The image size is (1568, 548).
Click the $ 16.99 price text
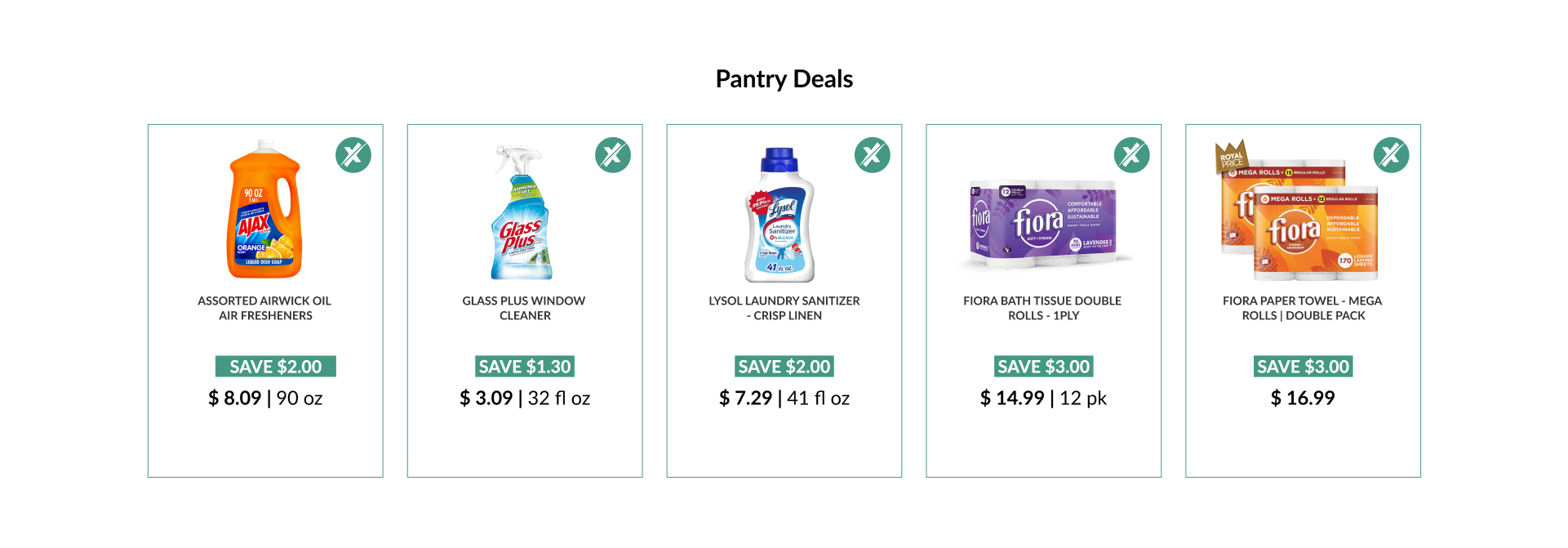[x=1303, y=398]
